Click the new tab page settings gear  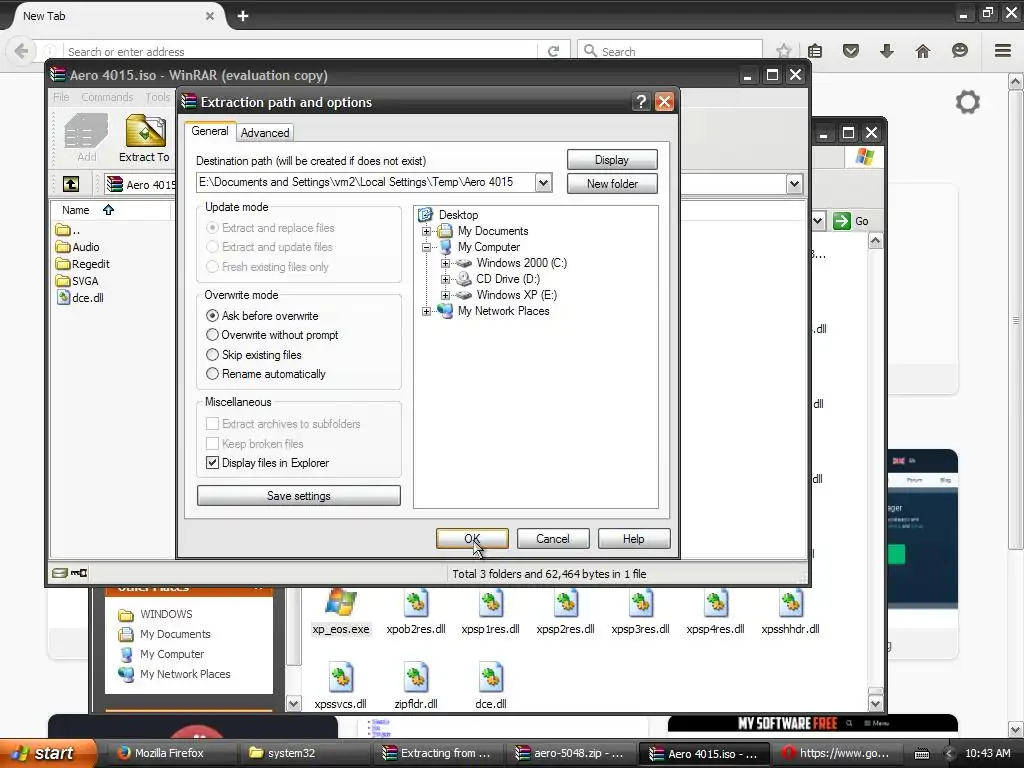(968, 103)
